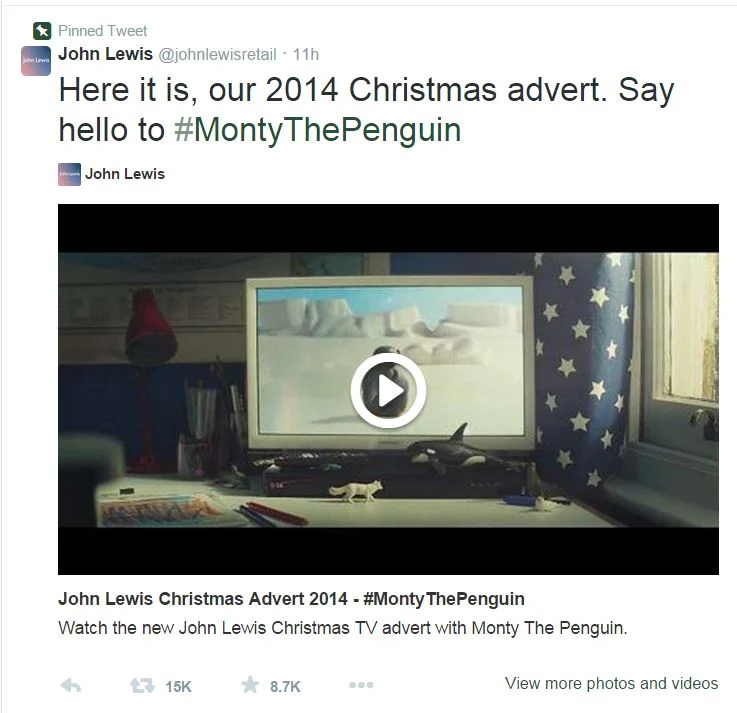The width and height of the screenshot is (737, 713).
Task: Click the Pinned Tweet label text
Action: click(x=102, y=31)
